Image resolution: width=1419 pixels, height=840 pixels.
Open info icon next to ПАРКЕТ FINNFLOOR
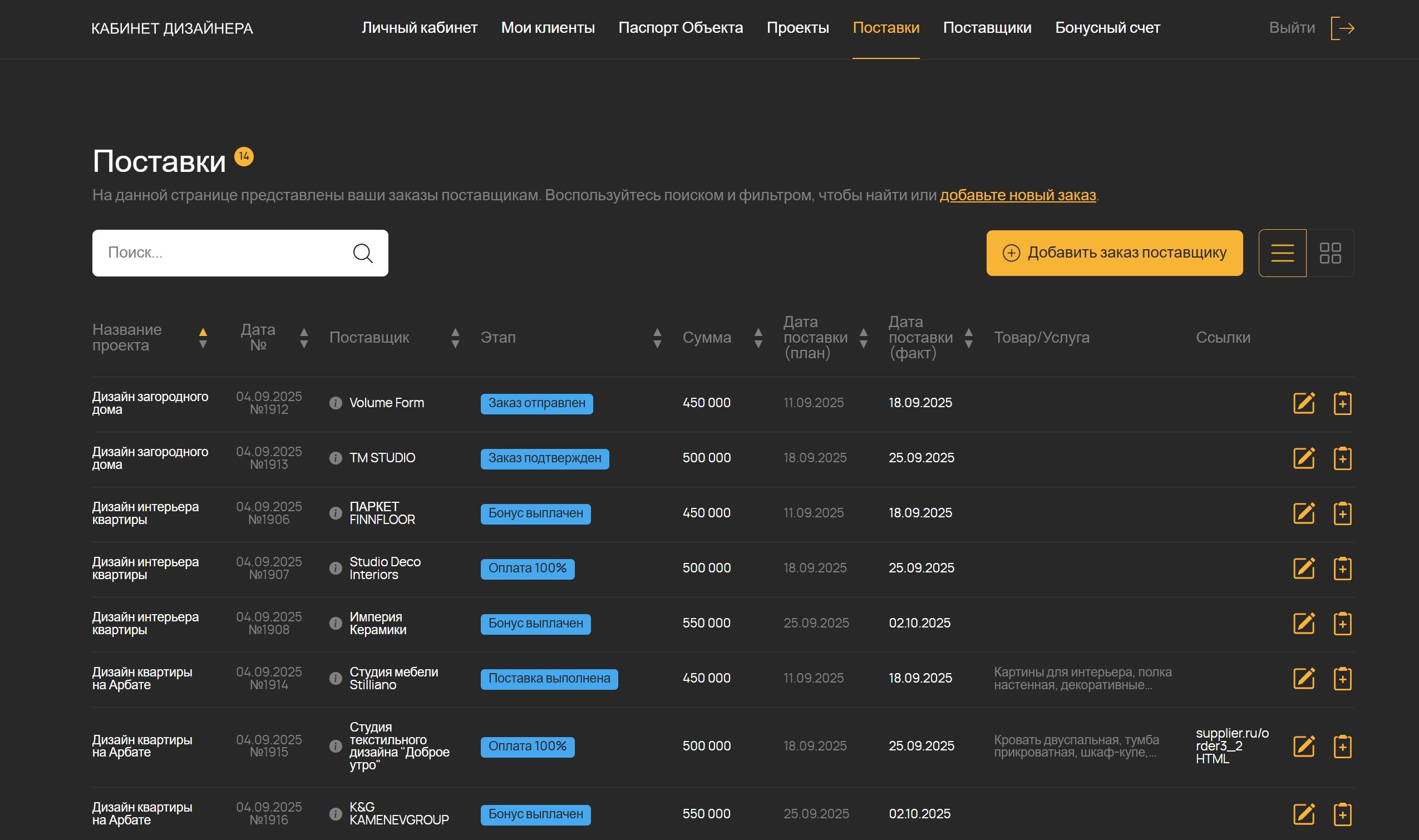coord(335,513)
